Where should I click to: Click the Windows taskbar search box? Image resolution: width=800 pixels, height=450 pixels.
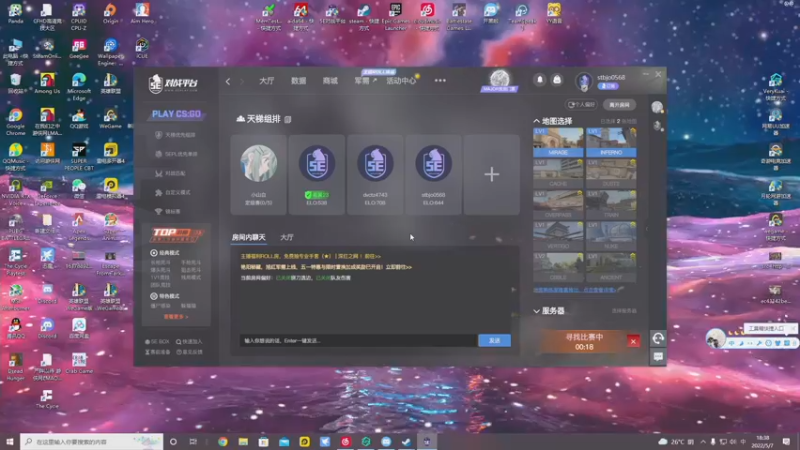[92, 441]
